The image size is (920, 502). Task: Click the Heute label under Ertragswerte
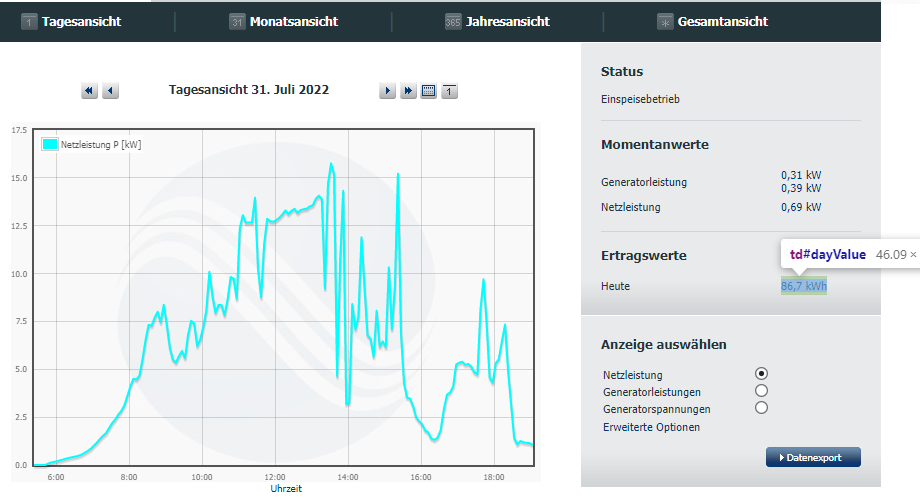click(x=615, y=286)
